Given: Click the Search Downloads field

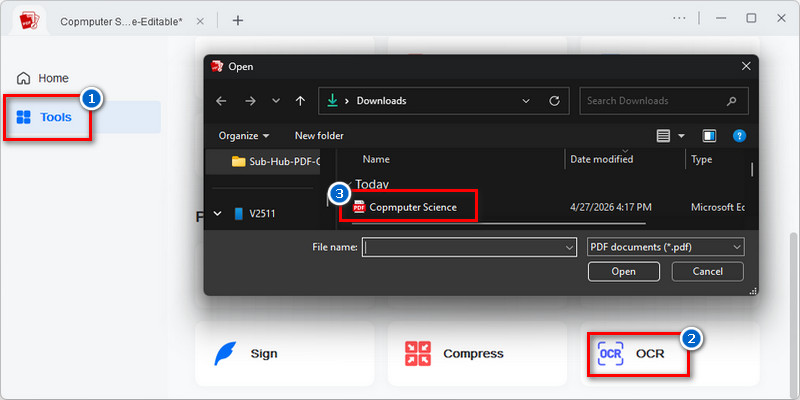Looking at the screenshot, I should [664, 101].
